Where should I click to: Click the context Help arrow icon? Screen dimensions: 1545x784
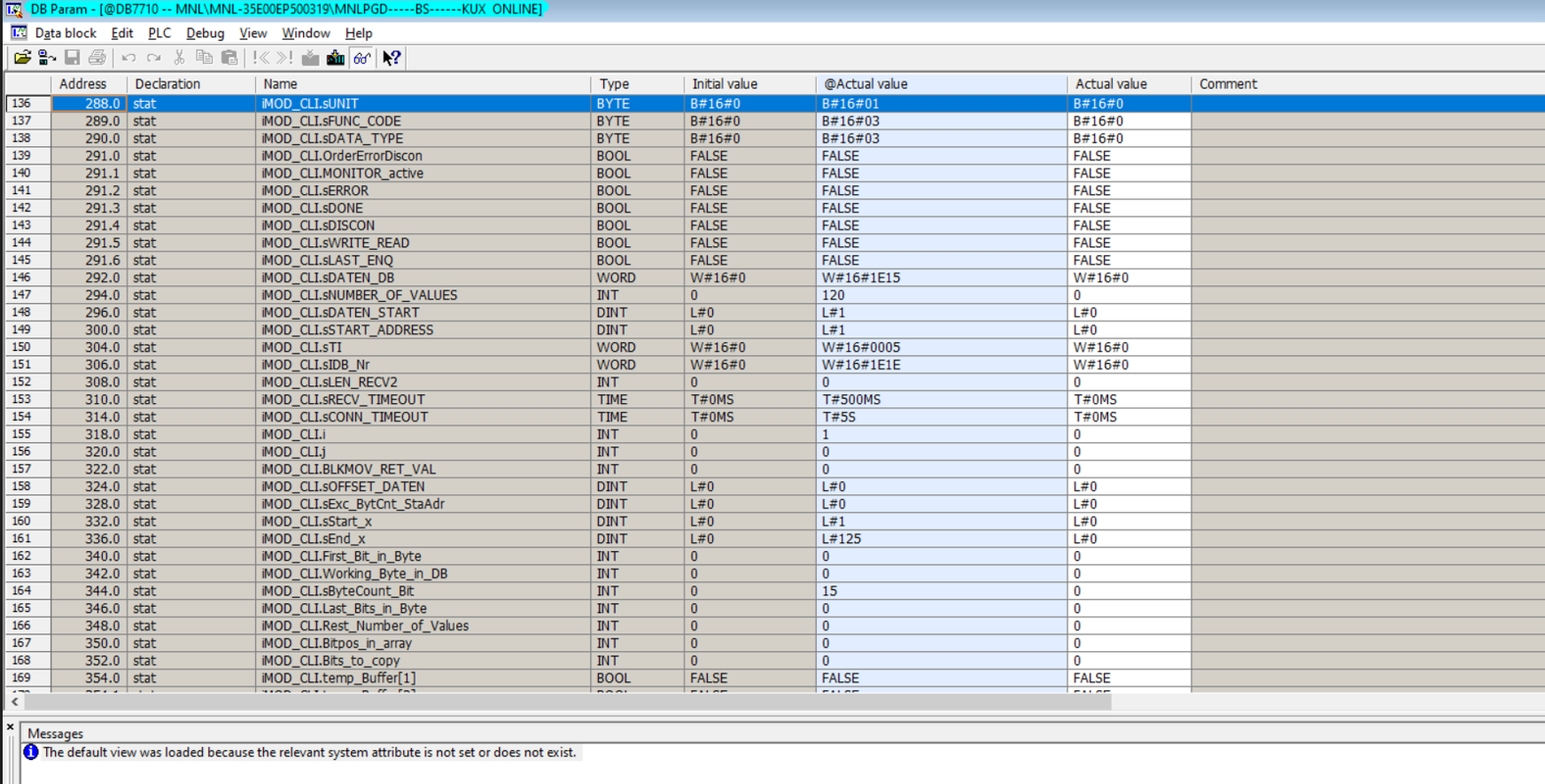[392, 58]
